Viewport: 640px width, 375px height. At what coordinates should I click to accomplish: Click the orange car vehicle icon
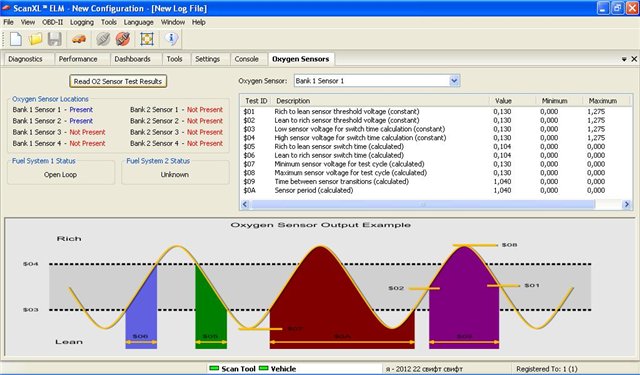(79, 39)
